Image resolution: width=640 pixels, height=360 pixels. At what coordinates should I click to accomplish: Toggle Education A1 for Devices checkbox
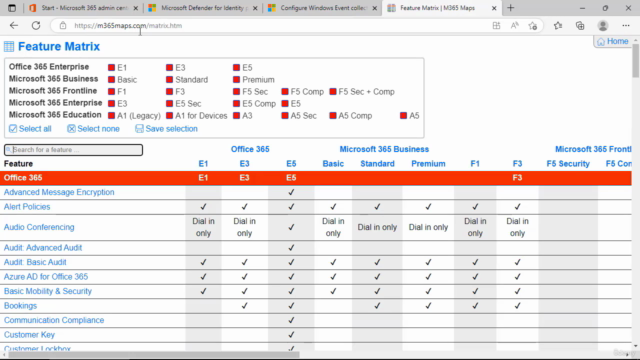point(169,116)
